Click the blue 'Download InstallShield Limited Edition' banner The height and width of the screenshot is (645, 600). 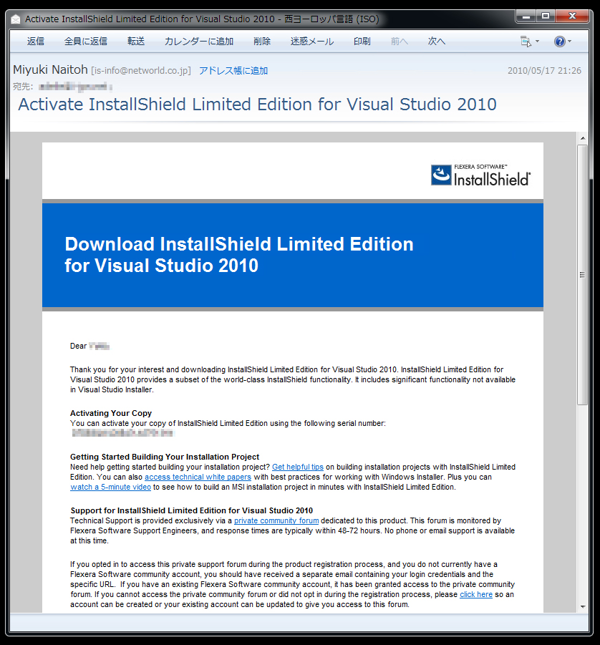point(292,255)
